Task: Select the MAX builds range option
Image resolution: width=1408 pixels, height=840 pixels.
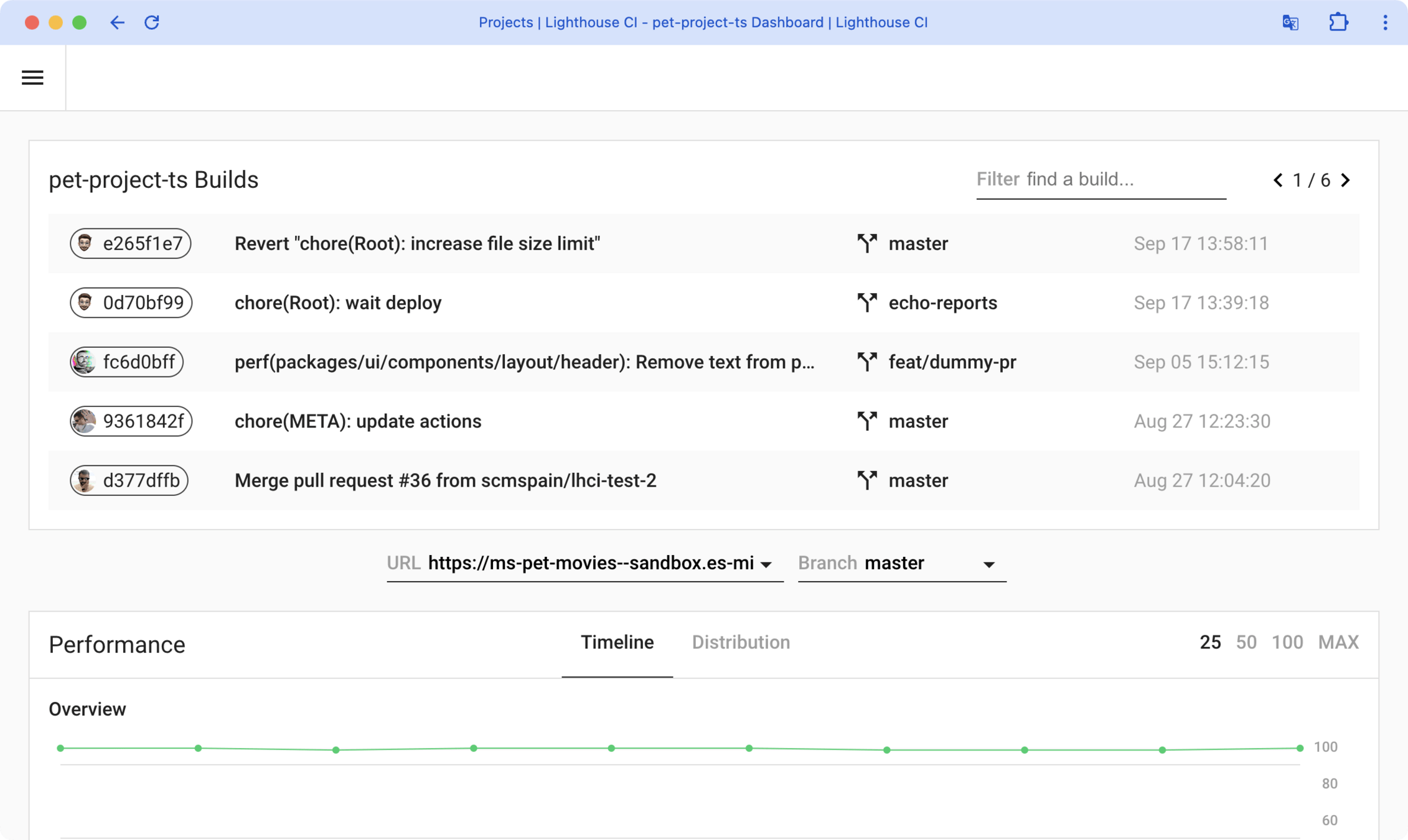Action: (1338, 642)
